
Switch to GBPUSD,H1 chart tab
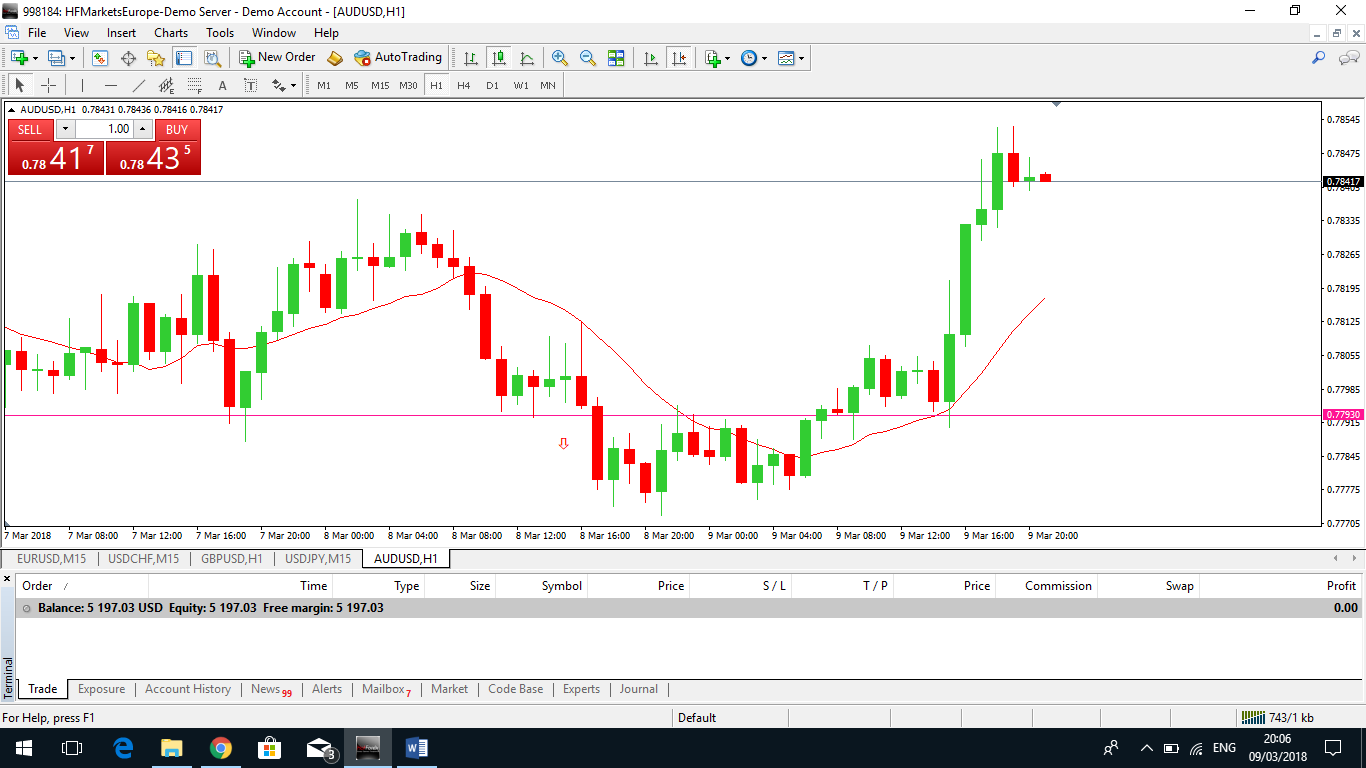232,559
